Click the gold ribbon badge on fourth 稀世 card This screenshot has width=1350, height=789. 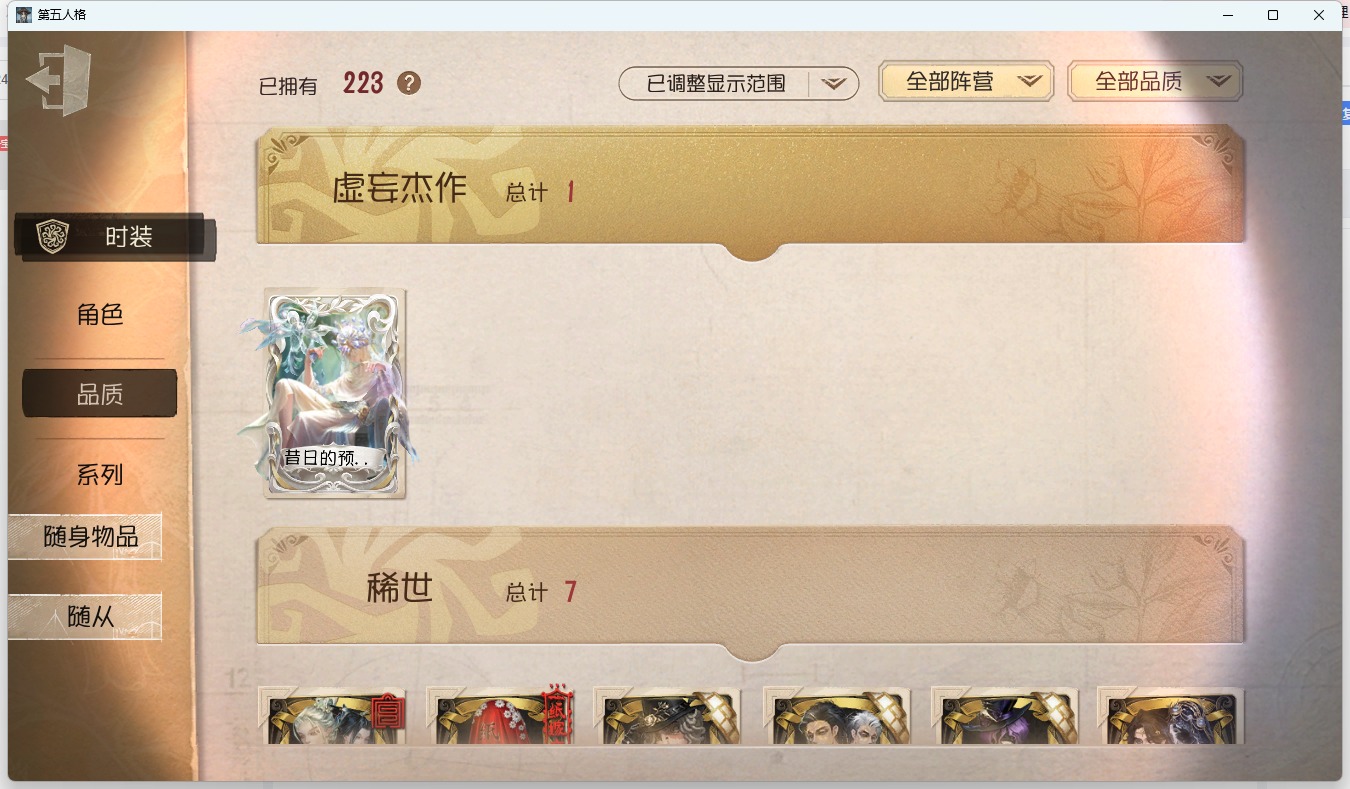pos(890,713)
